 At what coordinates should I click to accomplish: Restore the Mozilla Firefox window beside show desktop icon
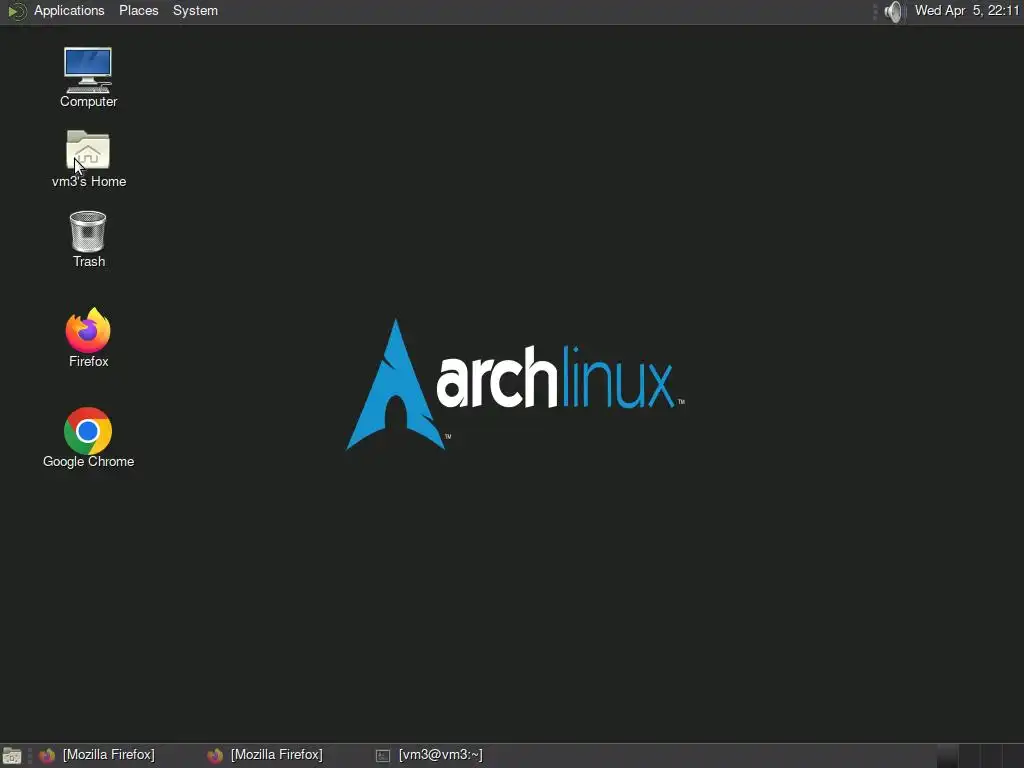97,755
